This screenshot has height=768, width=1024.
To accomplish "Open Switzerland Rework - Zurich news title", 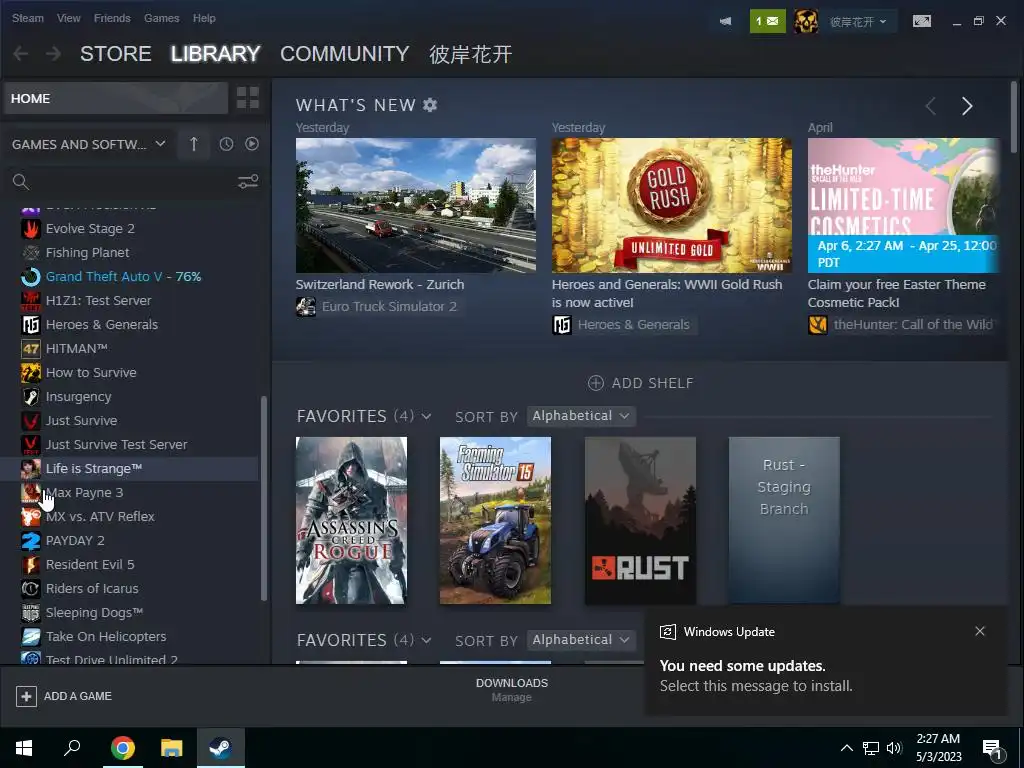I will [x=379, y=285].
